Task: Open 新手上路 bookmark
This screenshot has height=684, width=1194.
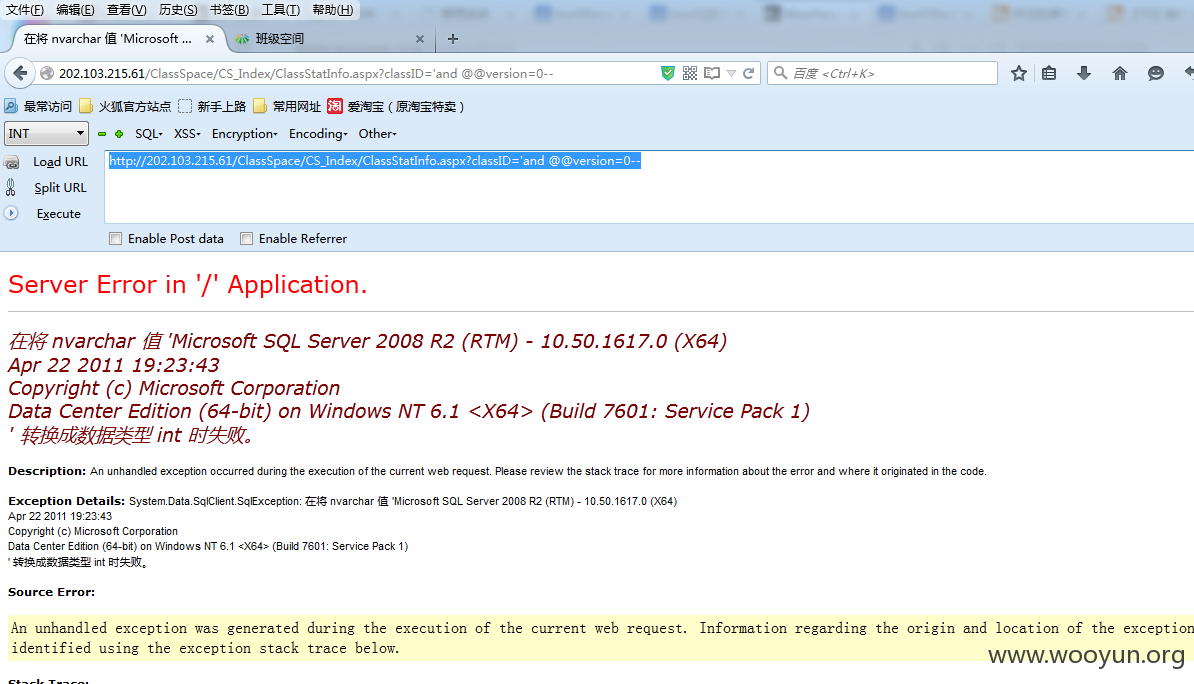Action: [212, 106]
